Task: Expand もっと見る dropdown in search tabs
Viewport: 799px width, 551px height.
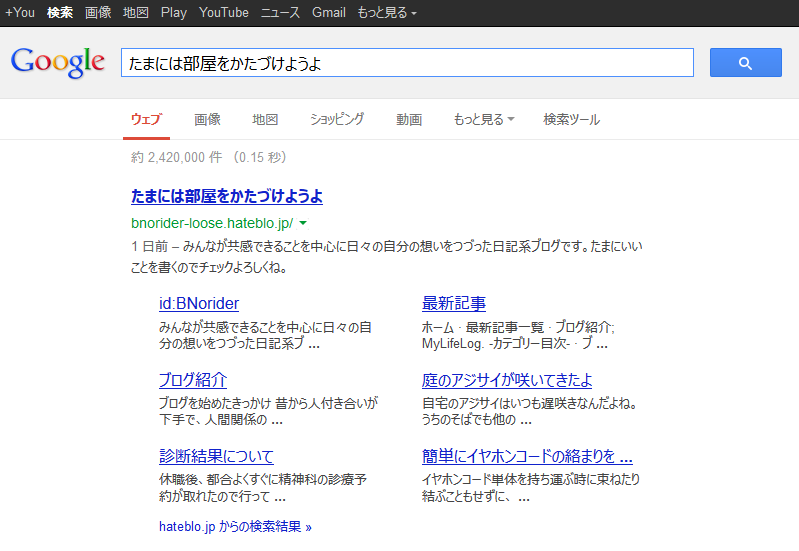Action: 484,119
